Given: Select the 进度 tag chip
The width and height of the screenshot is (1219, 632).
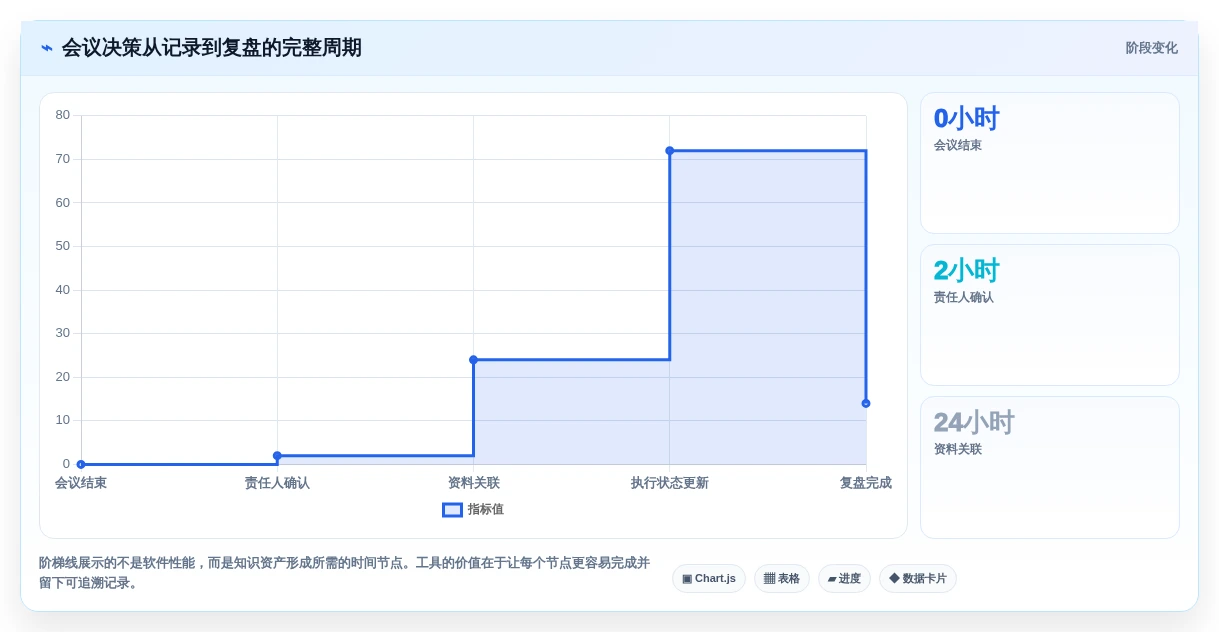Looking at the screenshot, I should point(844,578).
